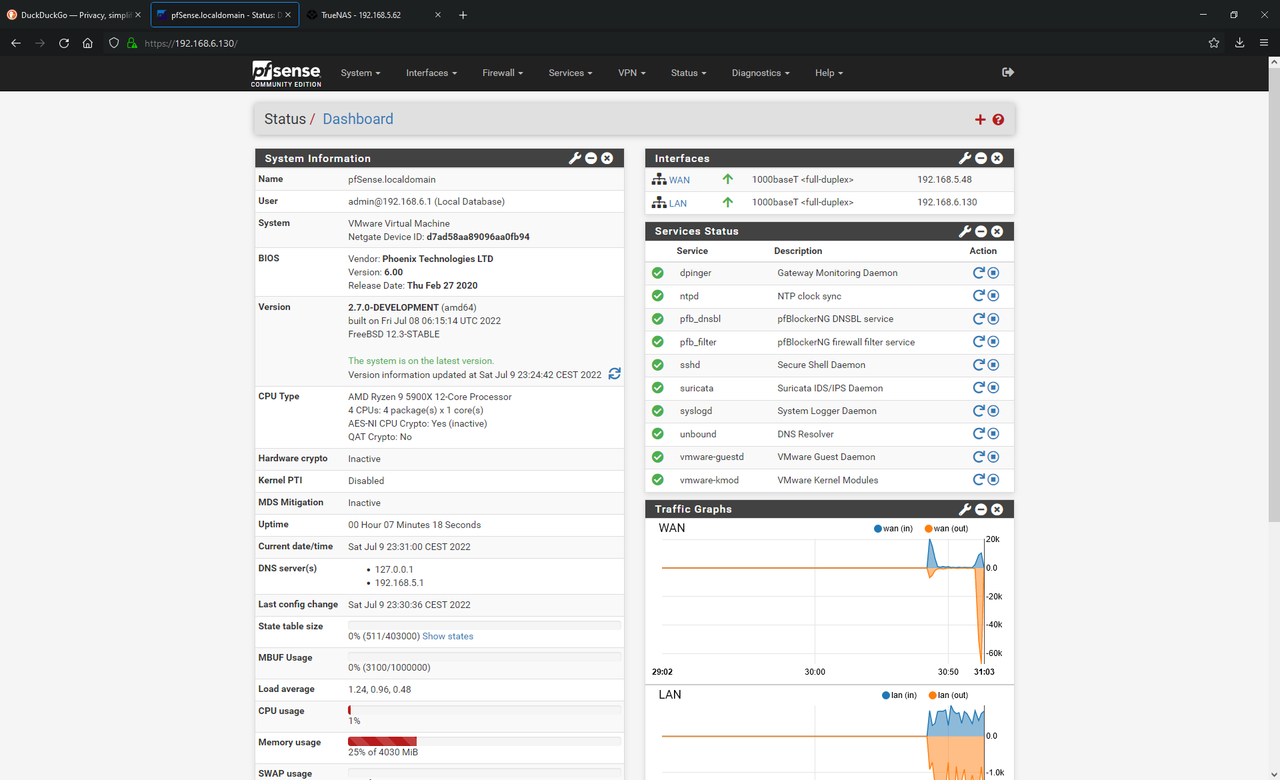Click the logout icon in navbar
This screenshot has width=1280, height=780.
[1008, 72]
